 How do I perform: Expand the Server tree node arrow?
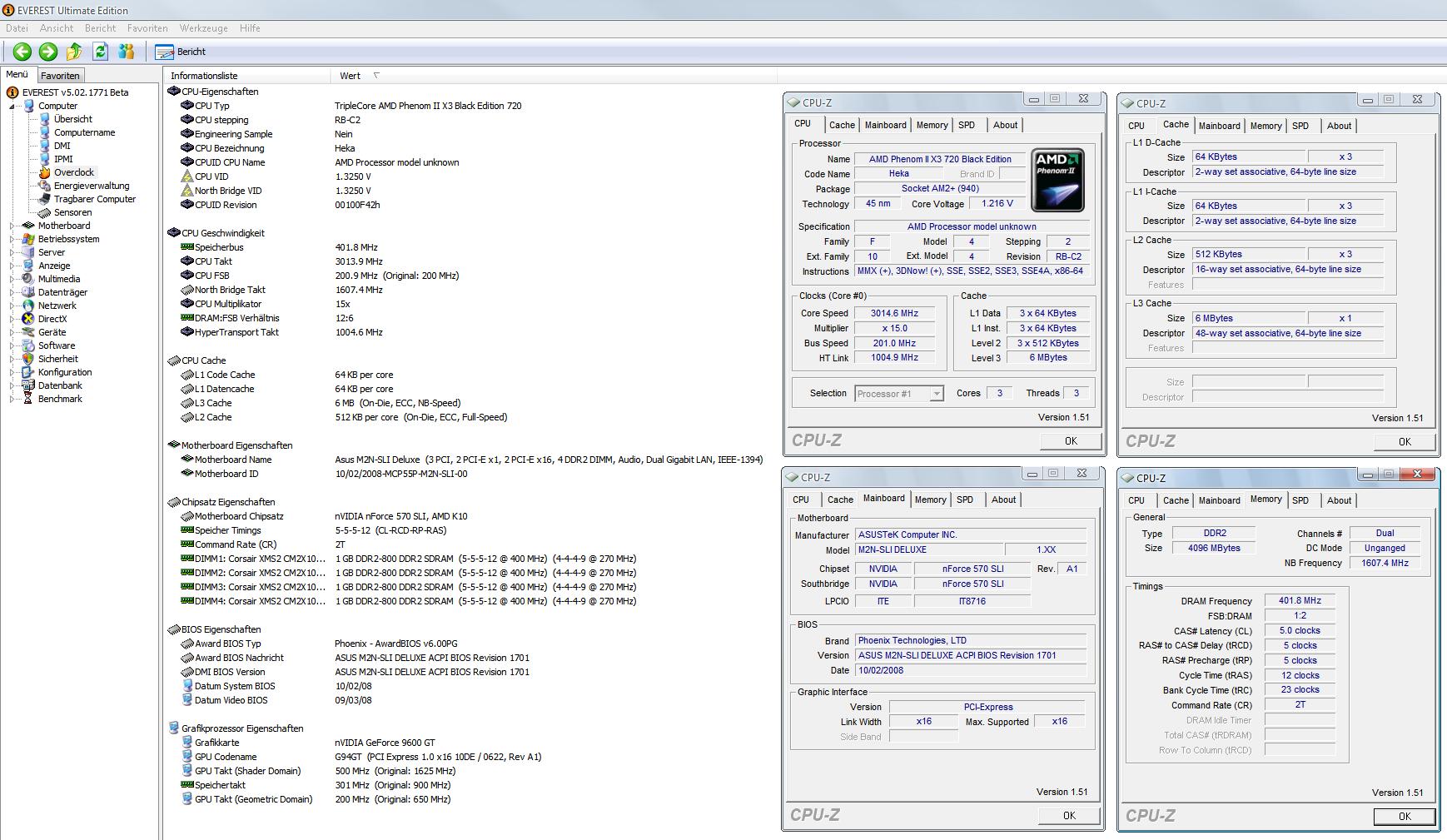coord(12,252)
